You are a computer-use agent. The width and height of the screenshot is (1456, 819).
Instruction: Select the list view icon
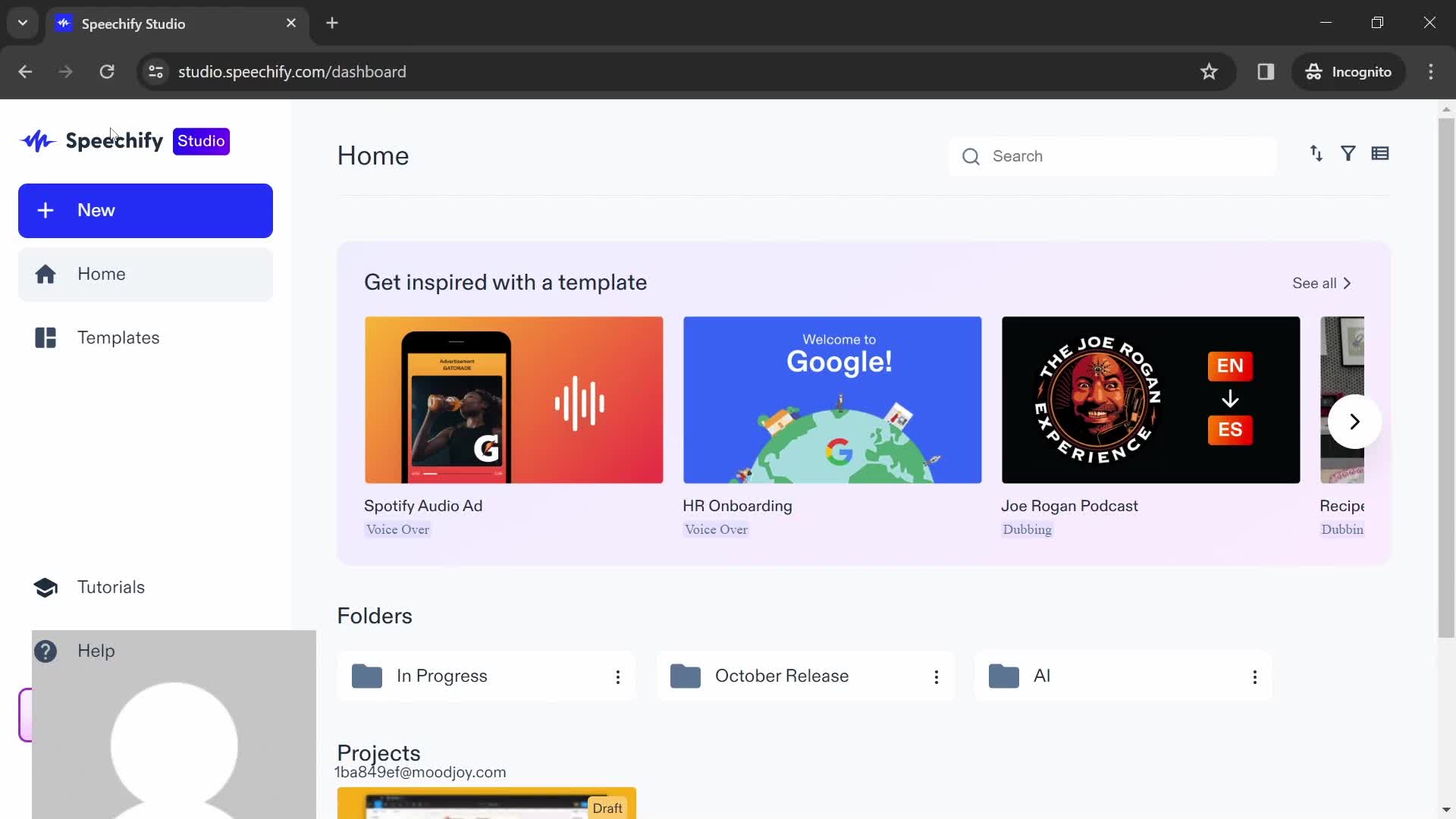pyautogui.click(x=1381, y=153)
